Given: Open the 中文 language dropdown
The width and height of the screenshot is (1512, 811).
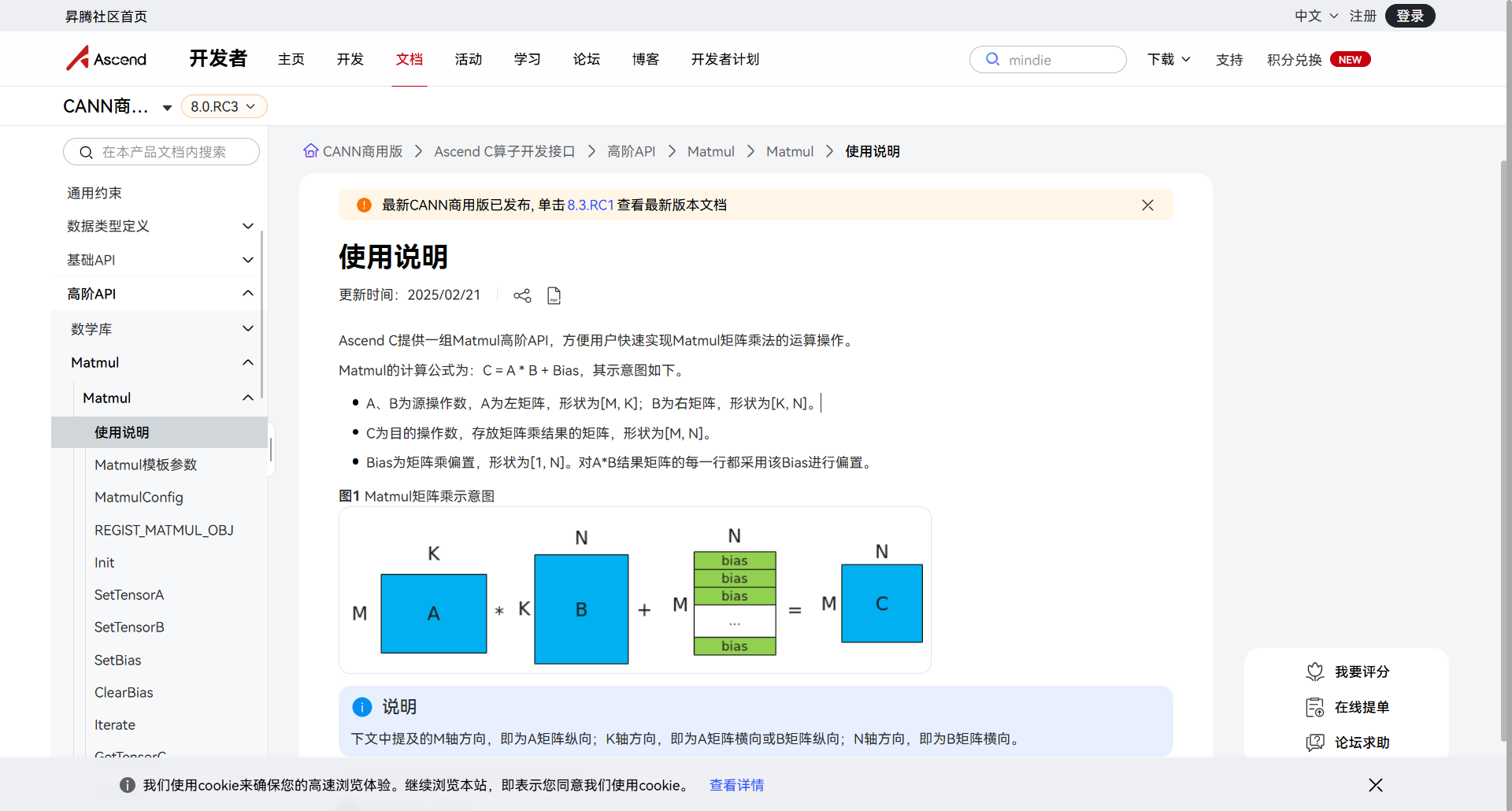Looking at the screenshot, I should coord(1316,16).
